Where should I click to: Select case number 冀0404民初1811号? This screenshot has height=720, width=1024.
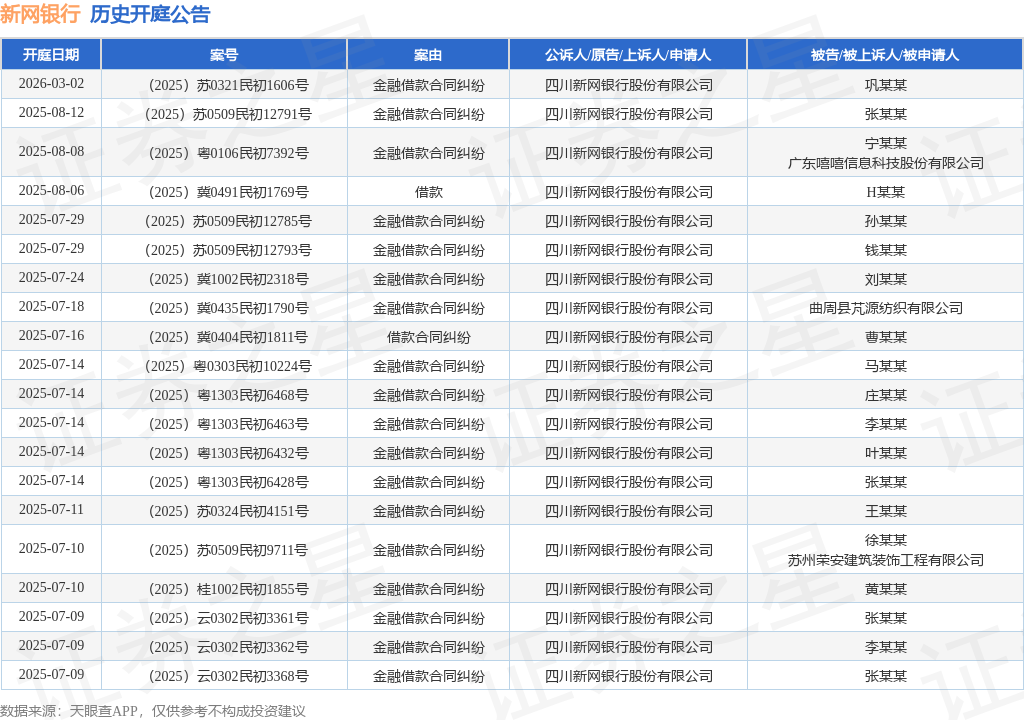(229, 337)
